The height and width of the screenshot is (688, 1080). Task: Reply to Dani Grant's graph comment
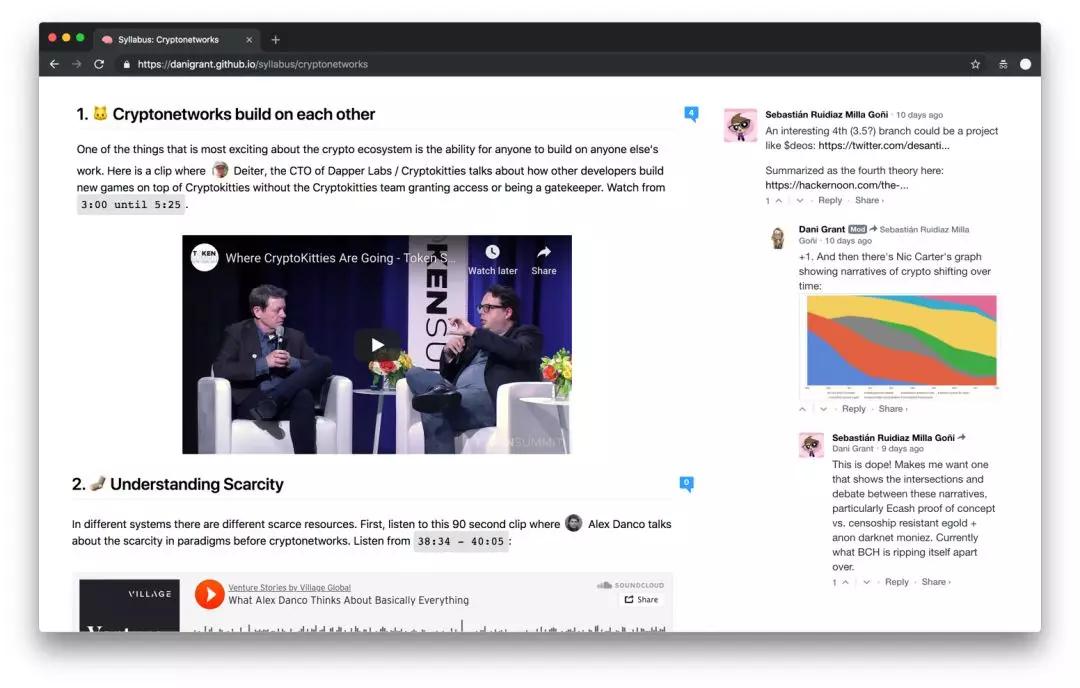[853, 409]
